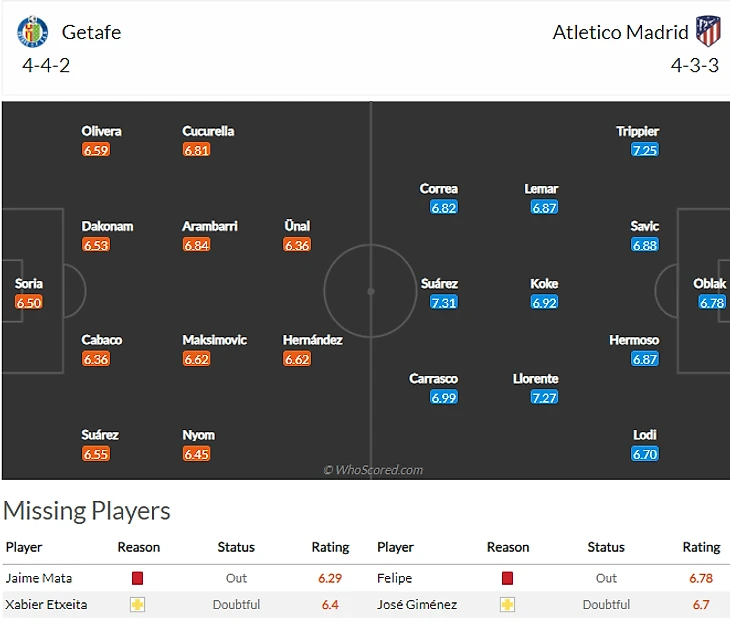This screenshot has height=627, width=730.
Task: Click Suárez's 7.31 rating badge
Action: click(444, 302)
